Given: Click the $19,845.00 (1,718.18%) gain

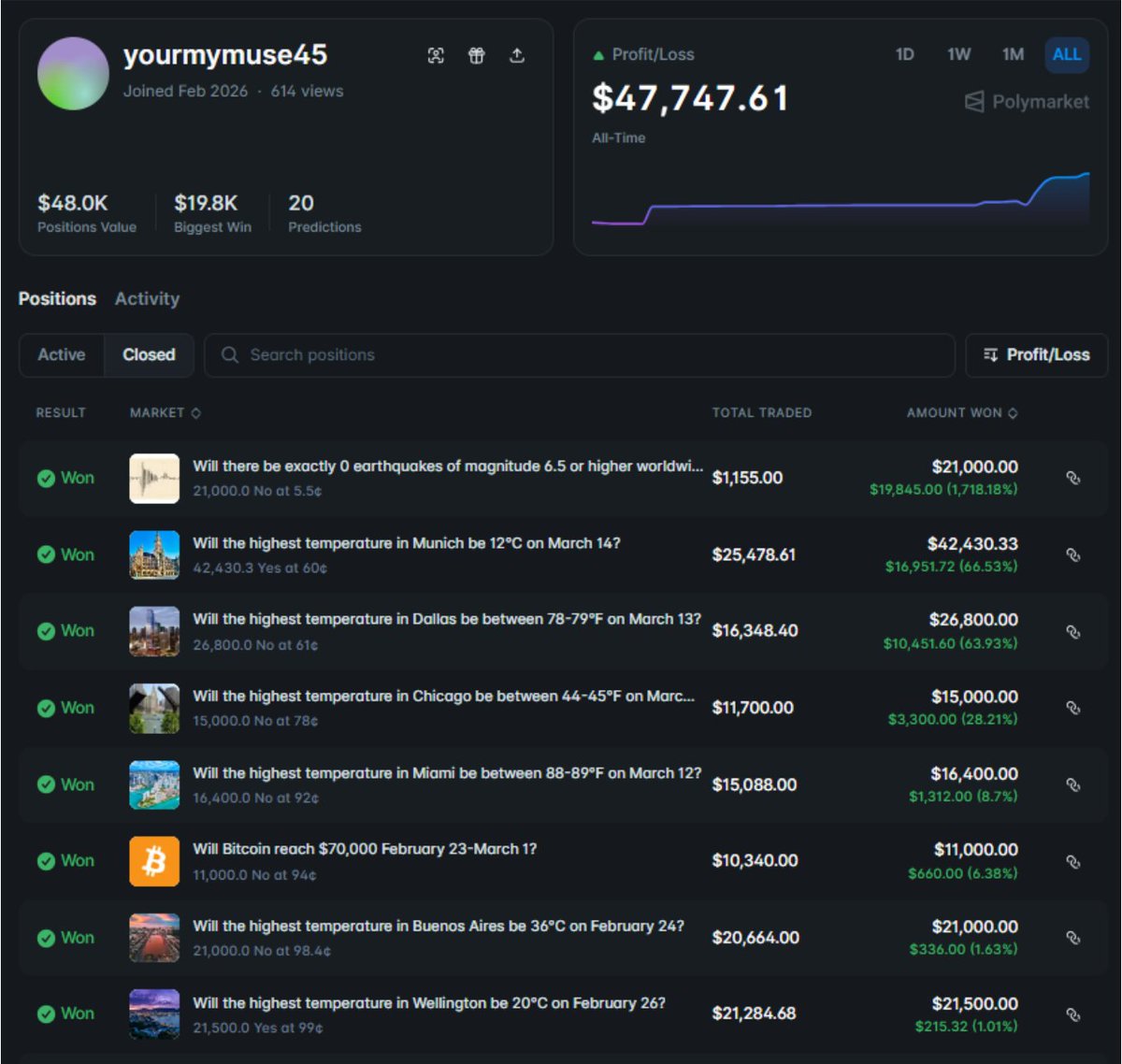Looking at the screenshot, I should pos(943,489).
